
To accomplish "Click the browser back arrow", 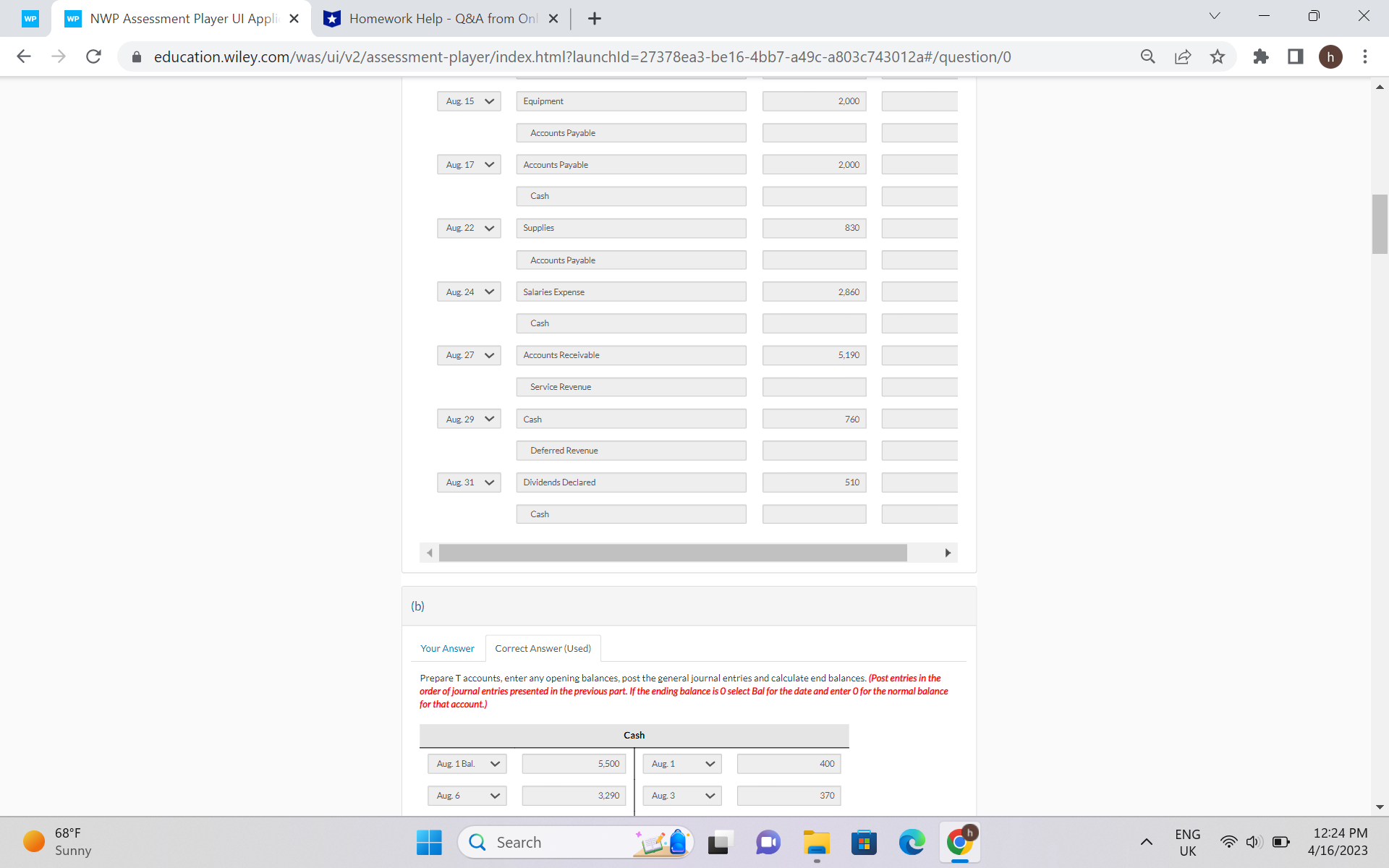I will pos(24,56).
